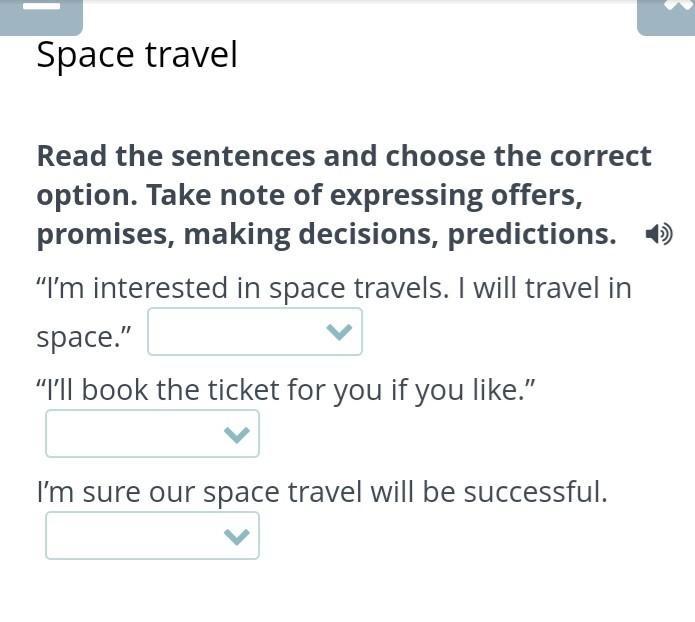Viewport: 695px width, 622px height.
Task: Open the dropdown under "will be successful"
Action: point(152,536)
